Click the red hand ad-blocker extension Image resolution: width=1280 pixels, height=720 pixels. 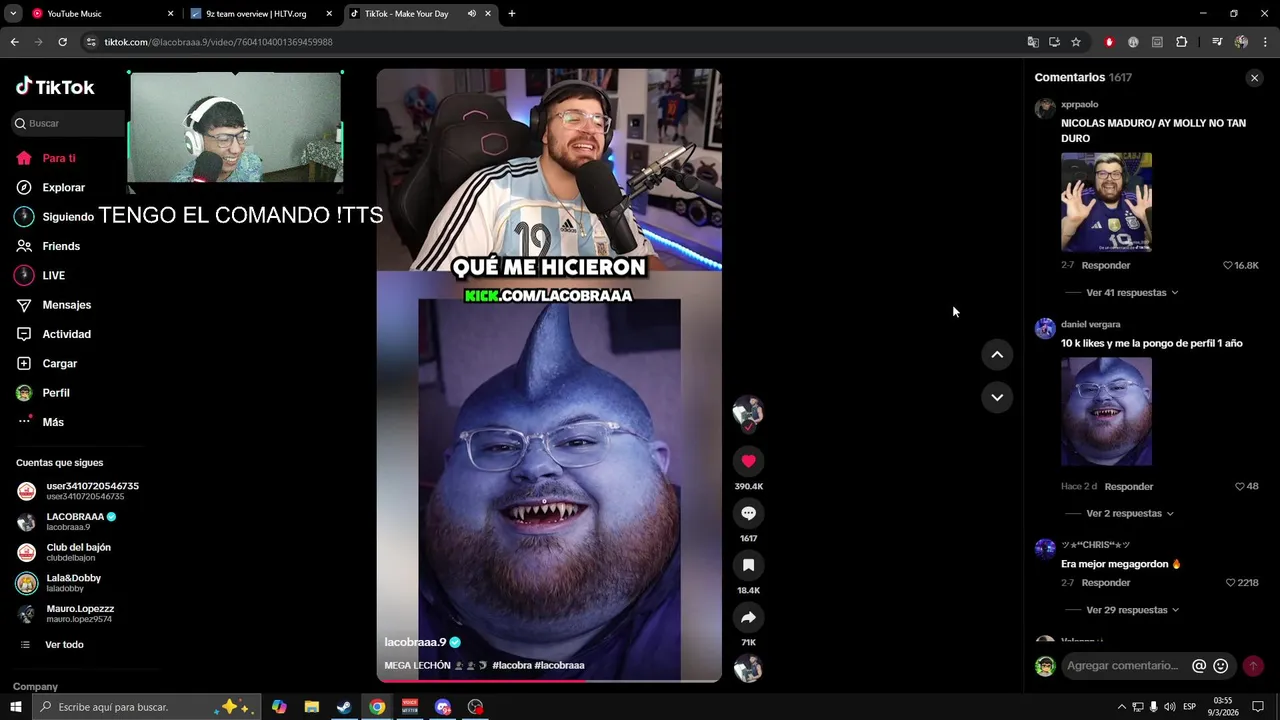(x=1109, y=42)
